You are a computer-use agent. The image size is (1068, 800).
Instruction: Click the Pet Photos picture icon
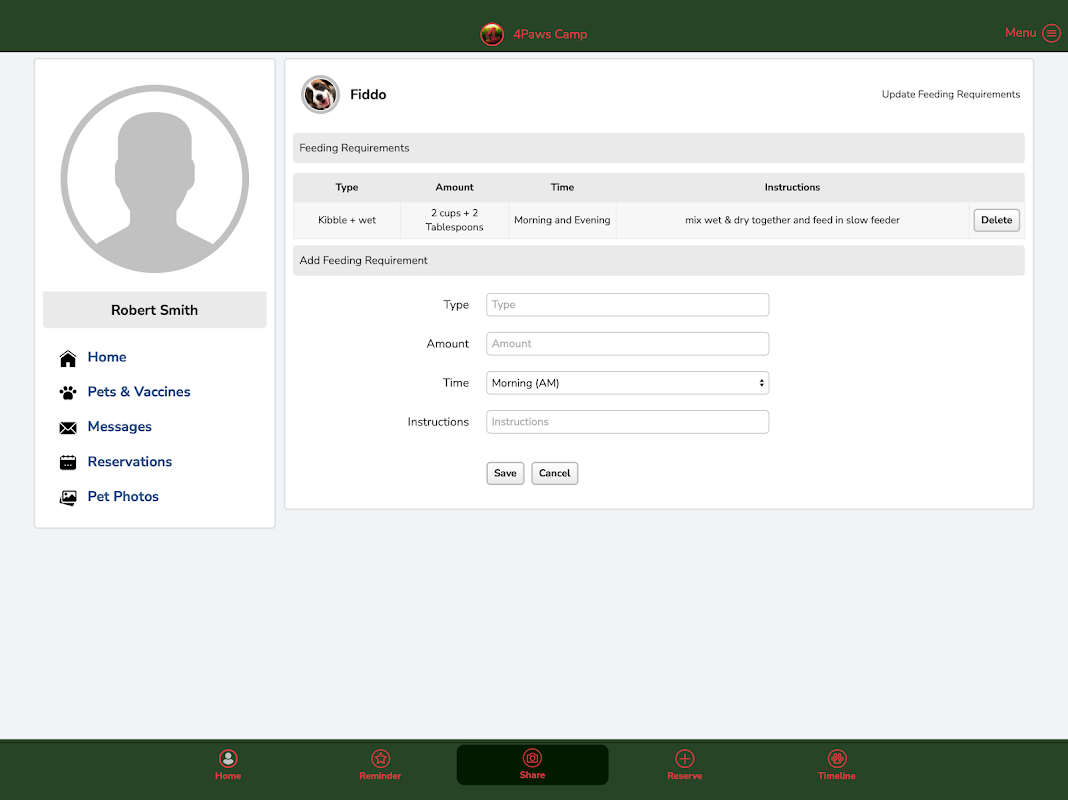pyautogui.click(x=68, y=498)
